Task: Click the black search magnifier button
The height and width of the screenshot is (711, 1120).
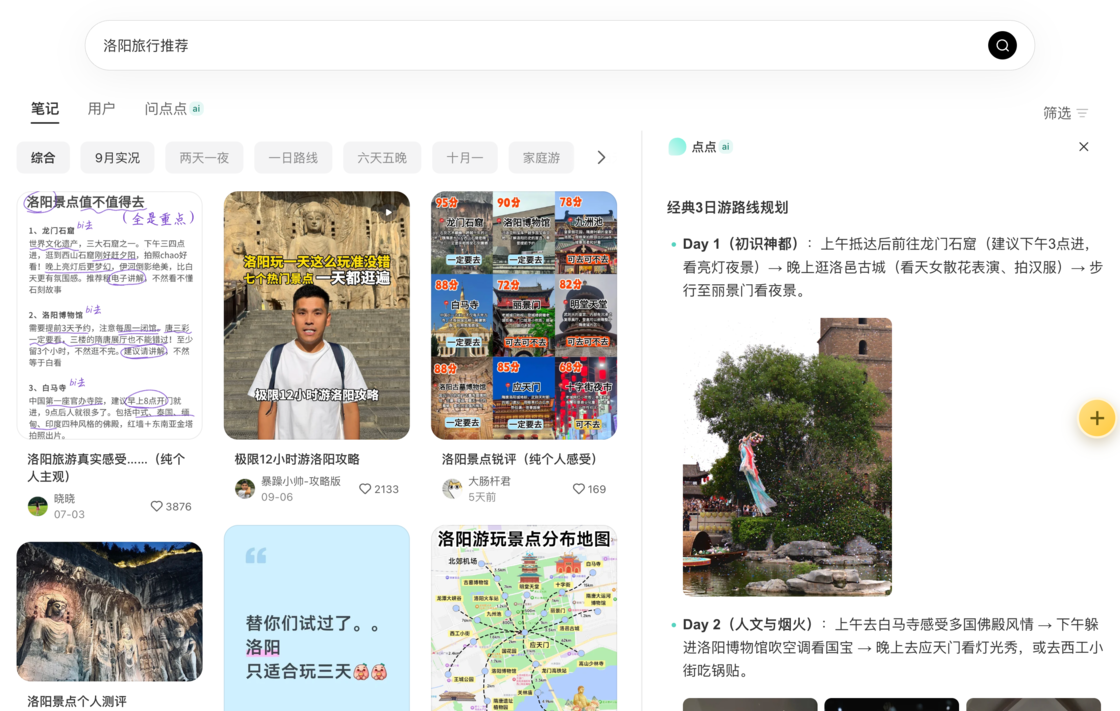Action: point(1002,45)
